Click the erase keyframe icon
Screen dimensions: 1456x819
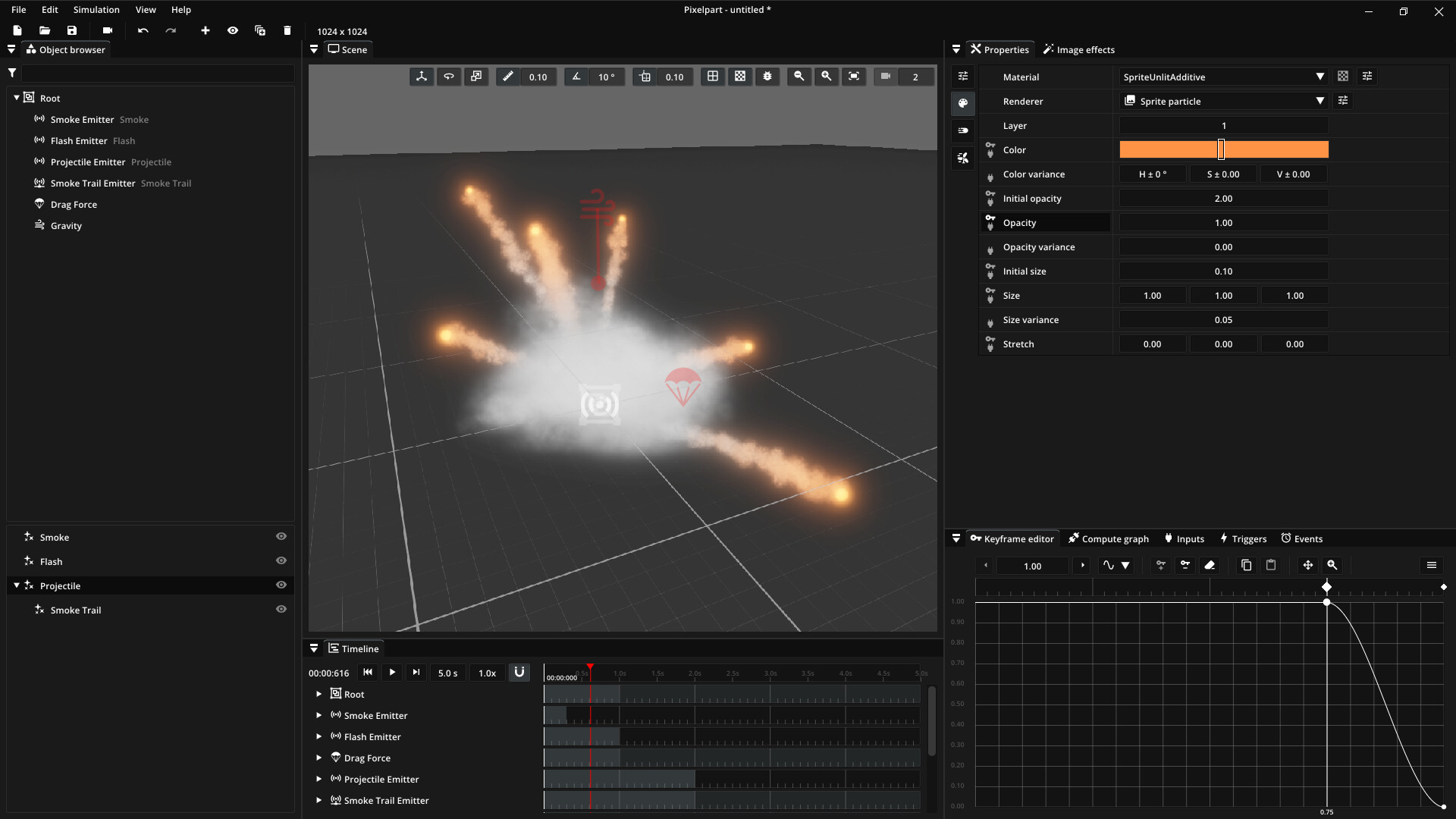1210,566
